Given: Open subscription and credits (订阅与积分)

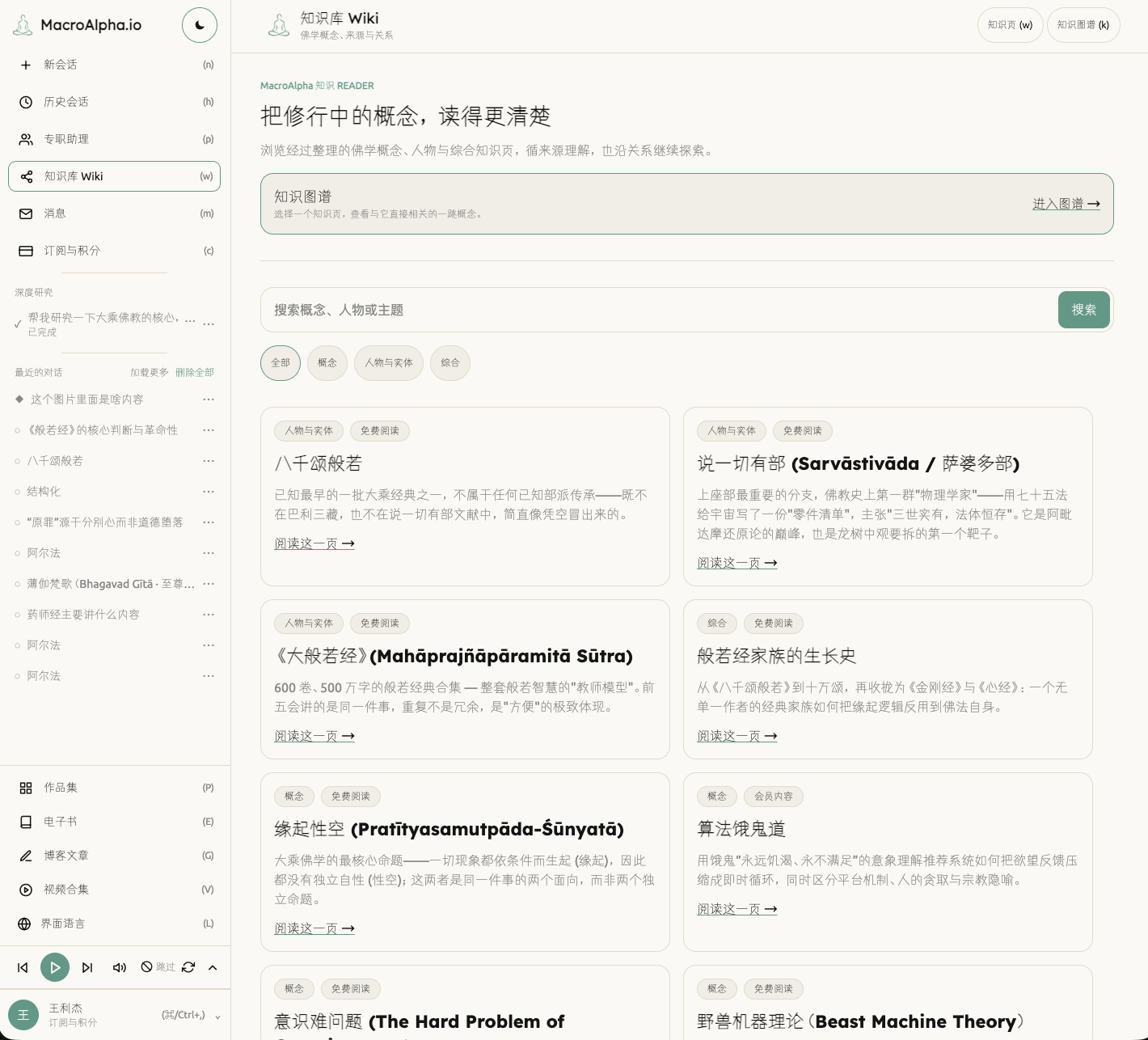Looking at the screenshot, I should coord(115,251).
